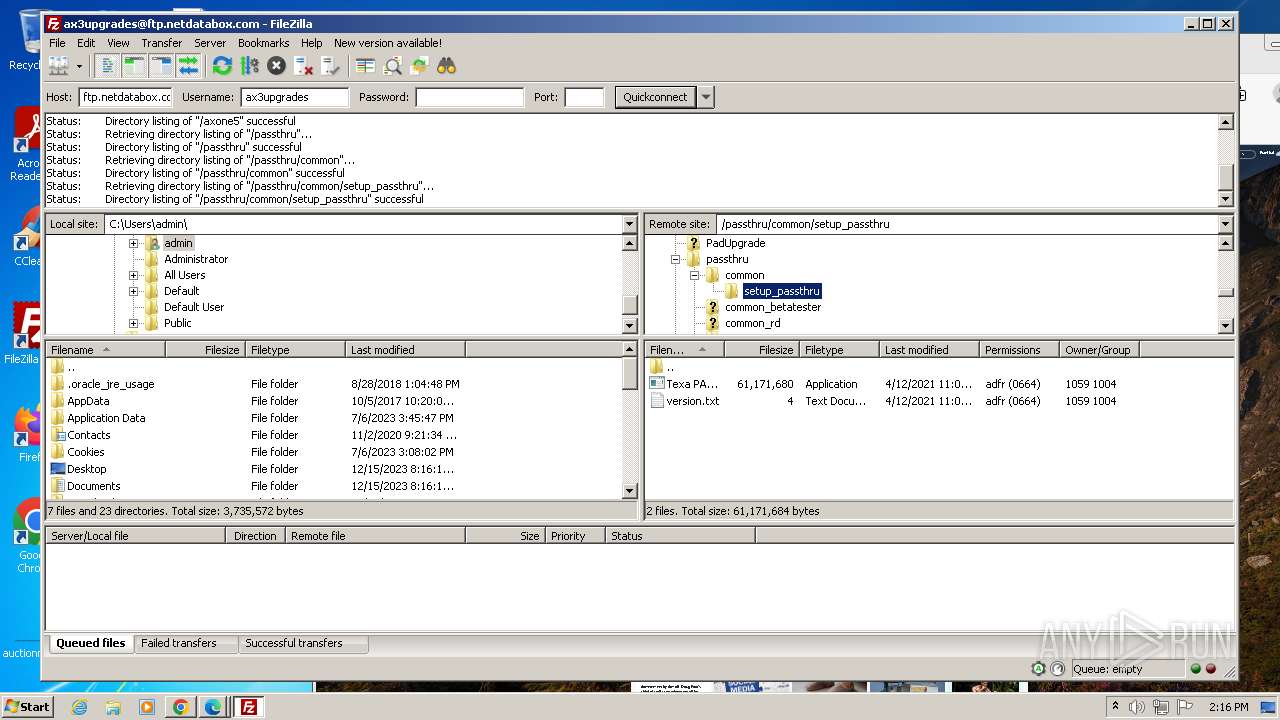
Task: Click the Password input field
Action: pos(469,97)
